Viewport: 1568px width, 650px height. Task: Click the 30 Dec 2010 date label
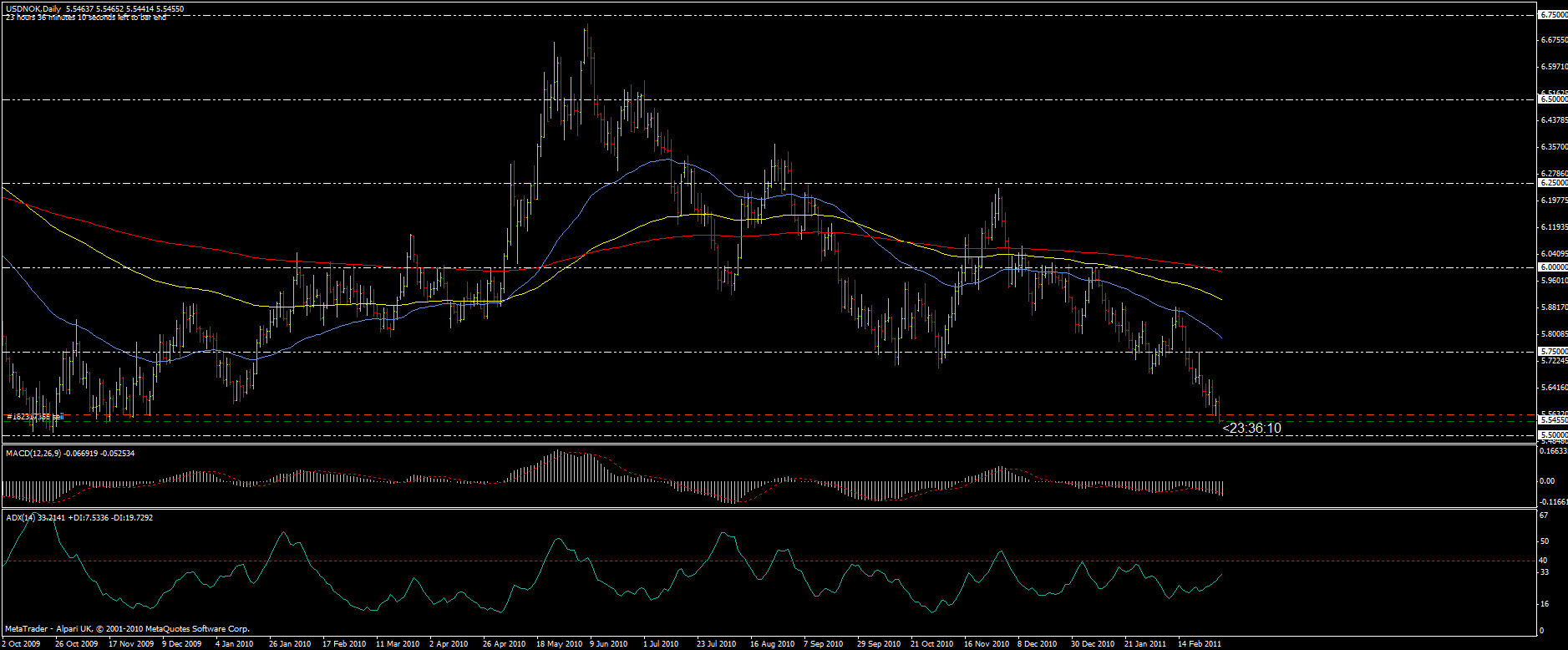(1093, 644)
